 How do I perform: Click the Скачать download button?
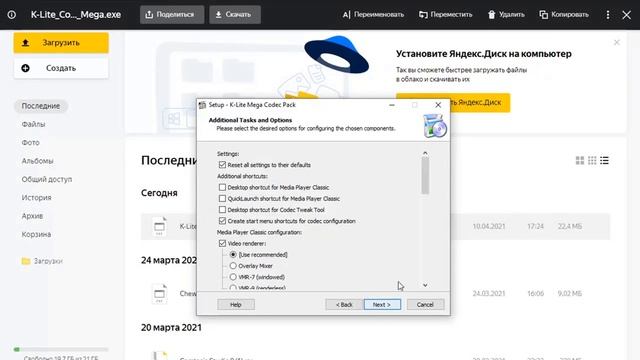click(235, 15)
